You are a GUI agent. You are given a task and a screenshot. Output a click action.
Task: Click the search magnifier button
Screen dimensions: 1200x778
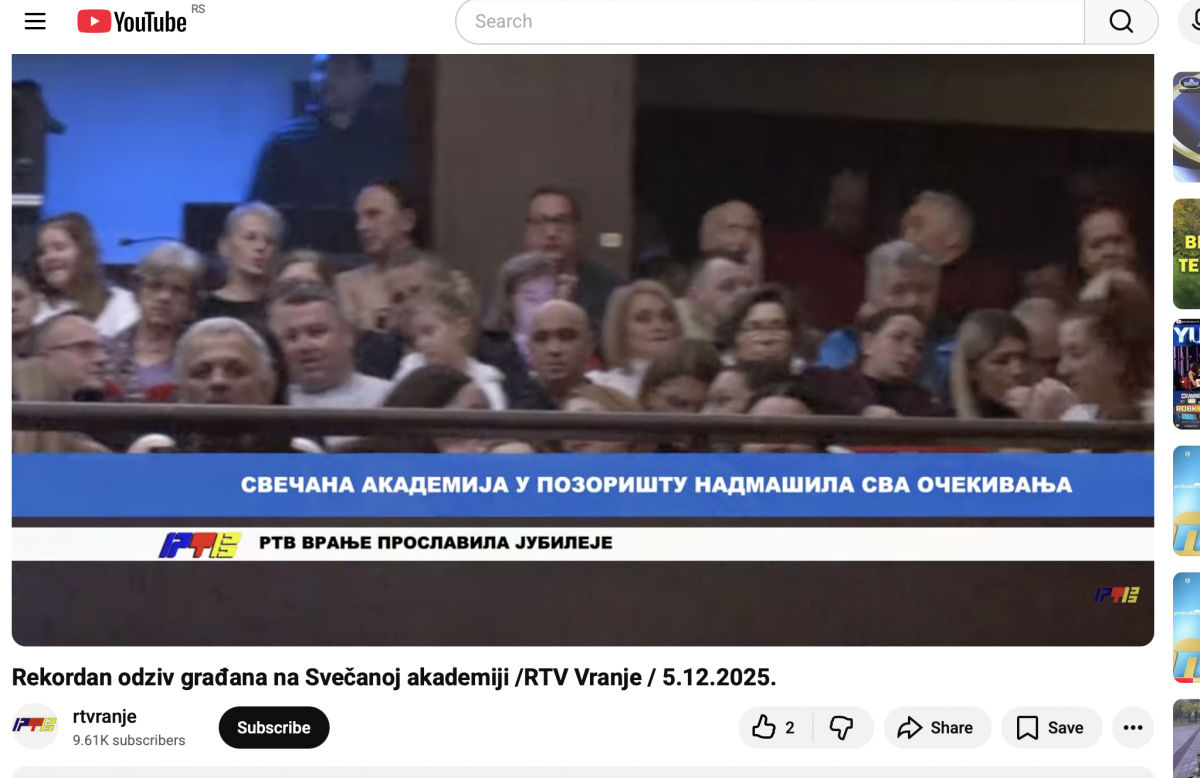pos(1121,21)
